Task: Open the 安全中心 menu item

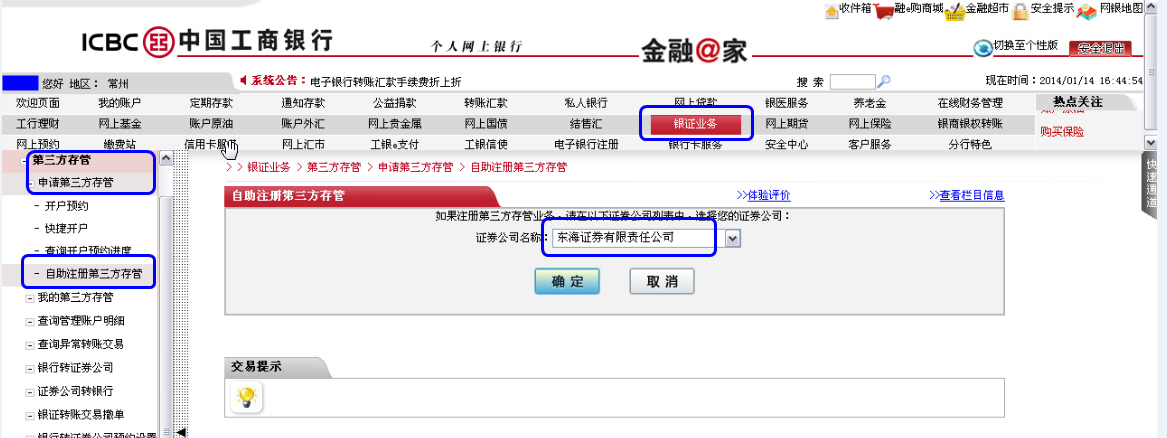Action: point(787,144)
